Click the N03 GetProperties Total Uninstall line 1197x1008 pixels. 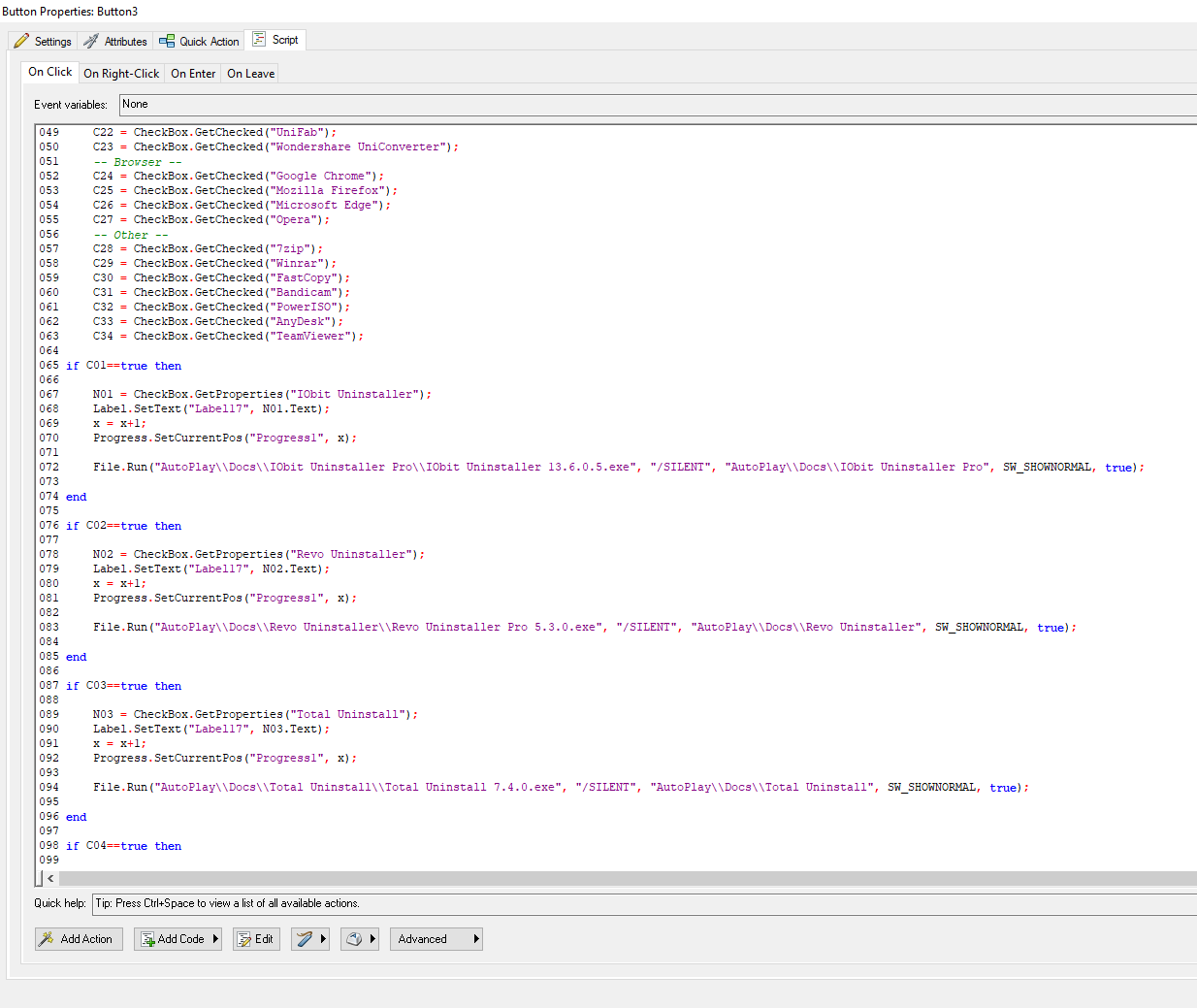click(255, 715)
